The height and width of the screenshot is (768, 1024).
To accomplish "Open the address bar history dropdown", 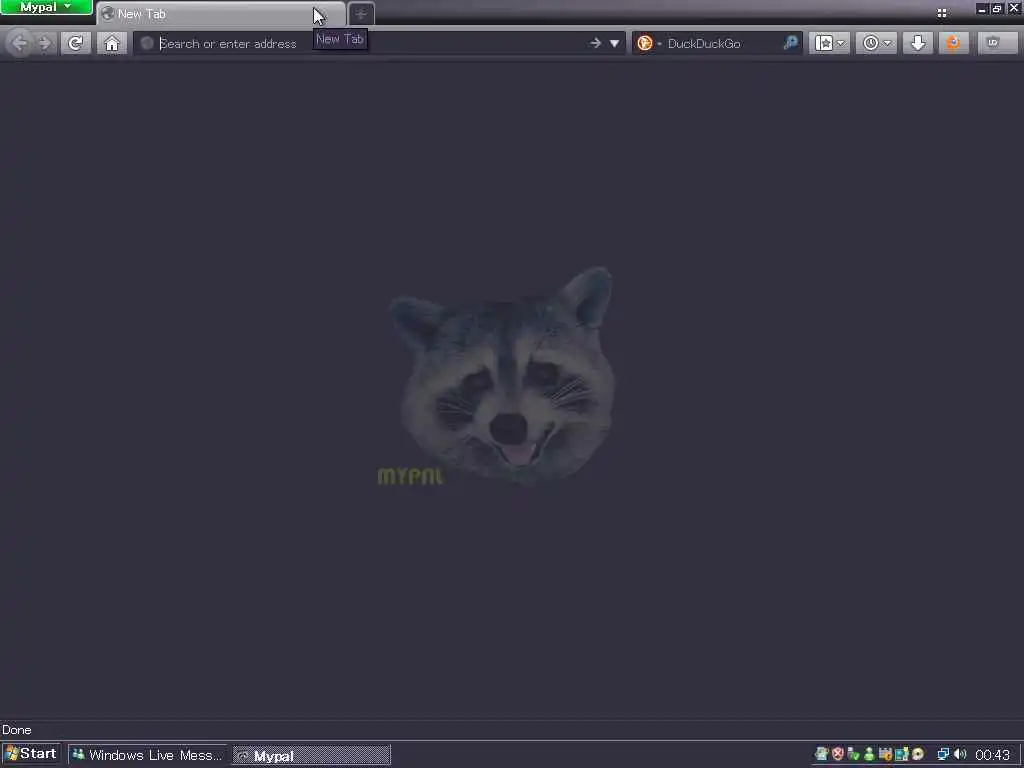I will coord(615,44).
